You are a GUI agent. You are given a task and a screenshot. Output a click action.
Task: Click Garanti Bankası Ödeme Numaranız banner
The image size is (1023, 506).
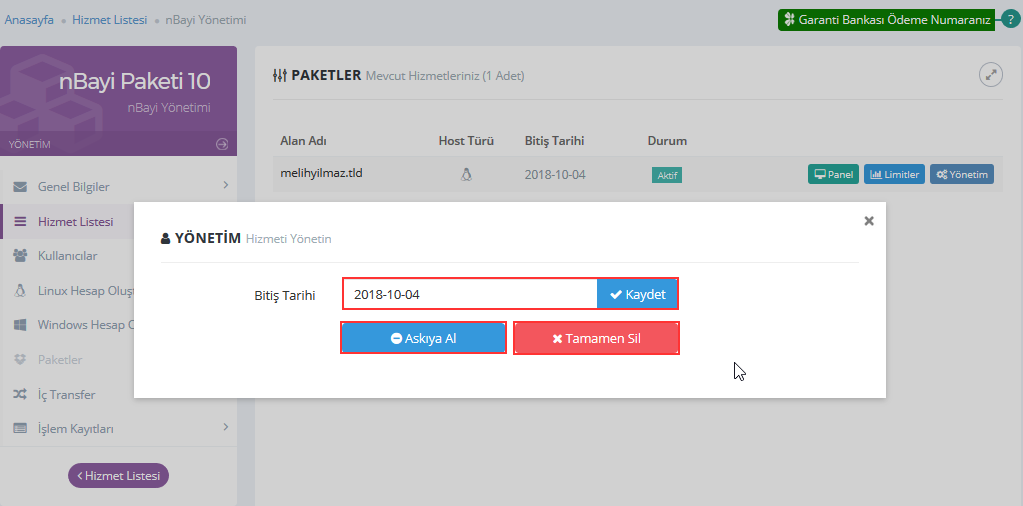[885, 20]
